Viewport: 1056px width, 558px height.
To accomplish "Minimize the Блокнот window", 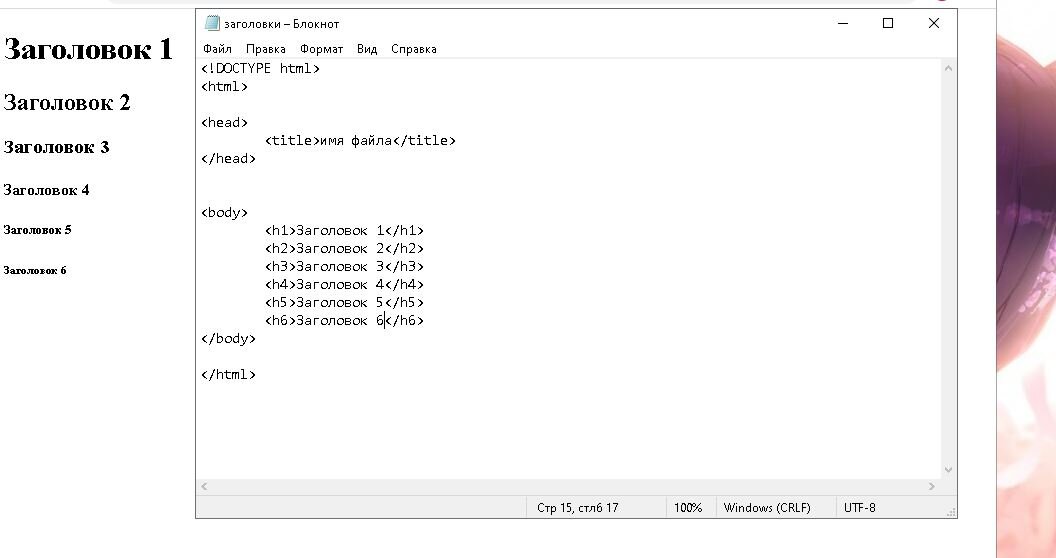I will pyautogui.click(x=843, y=24).
